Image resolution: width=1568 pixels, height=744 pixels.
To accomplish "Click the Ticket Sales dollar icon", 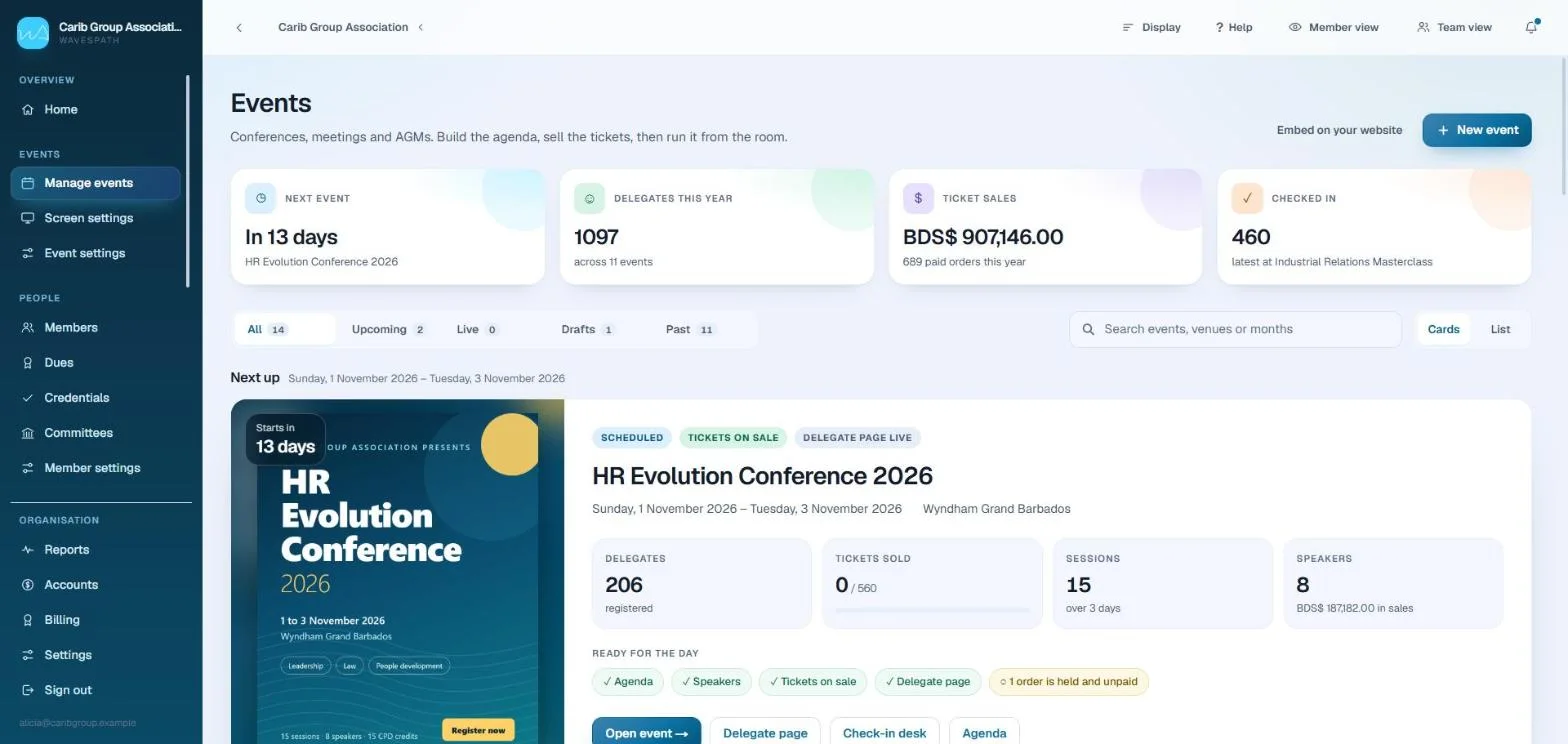I will [x=918, y=198].
